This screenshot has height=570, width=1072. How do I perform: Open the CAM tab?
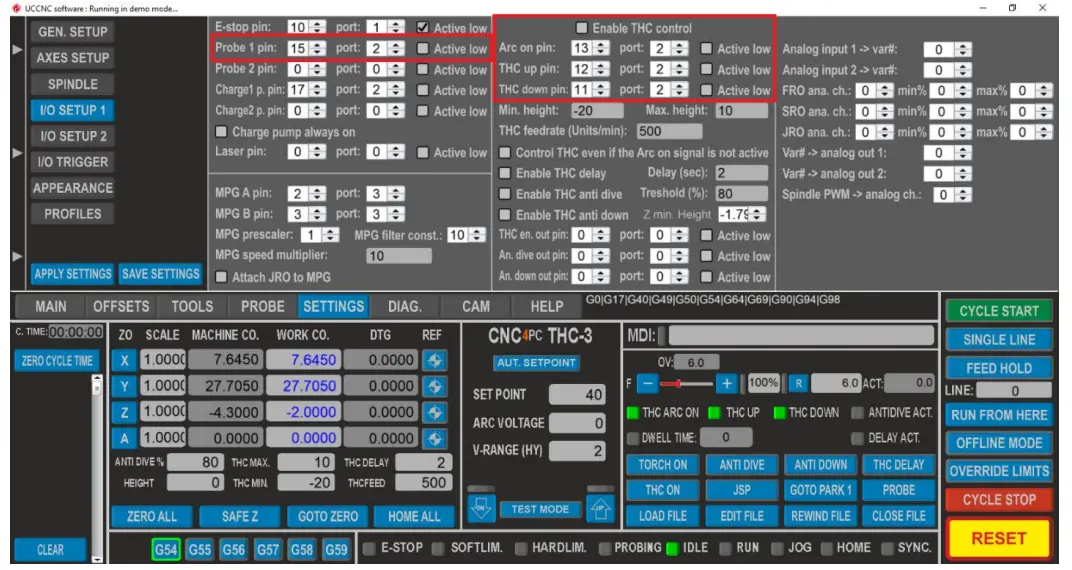[476, 306]
